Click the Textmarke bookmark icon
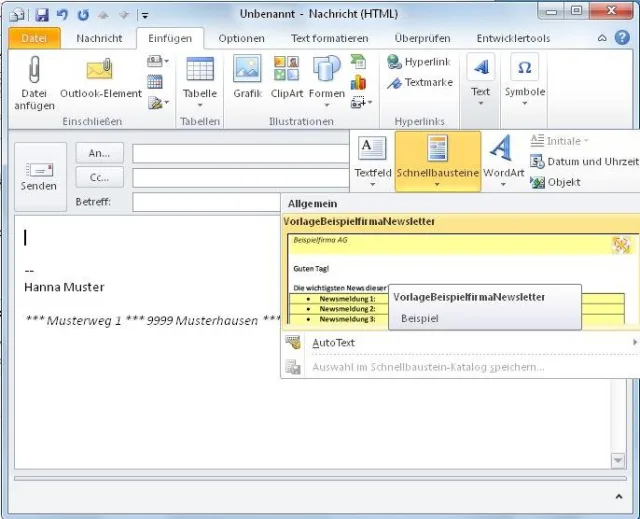Screen dimensions: 640x519 (x=419, y=82)
